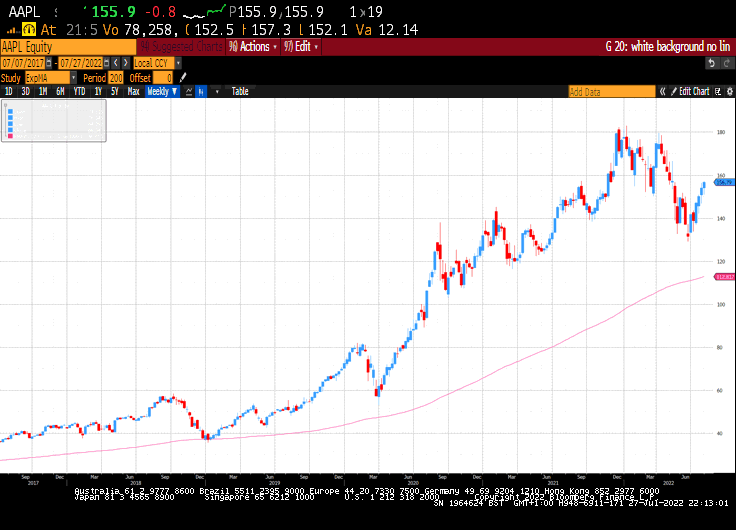The image size is (736, 530).
Task: Click the 180 price axis label
Action: tap(721, 132)
